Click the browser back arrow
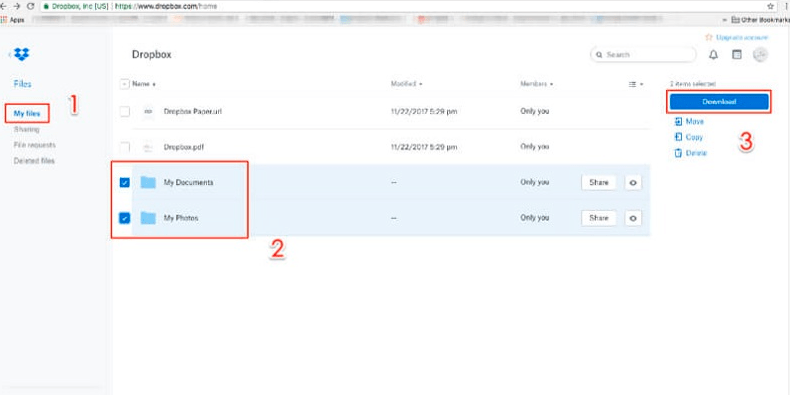The image size is (790, 395). 4,7
